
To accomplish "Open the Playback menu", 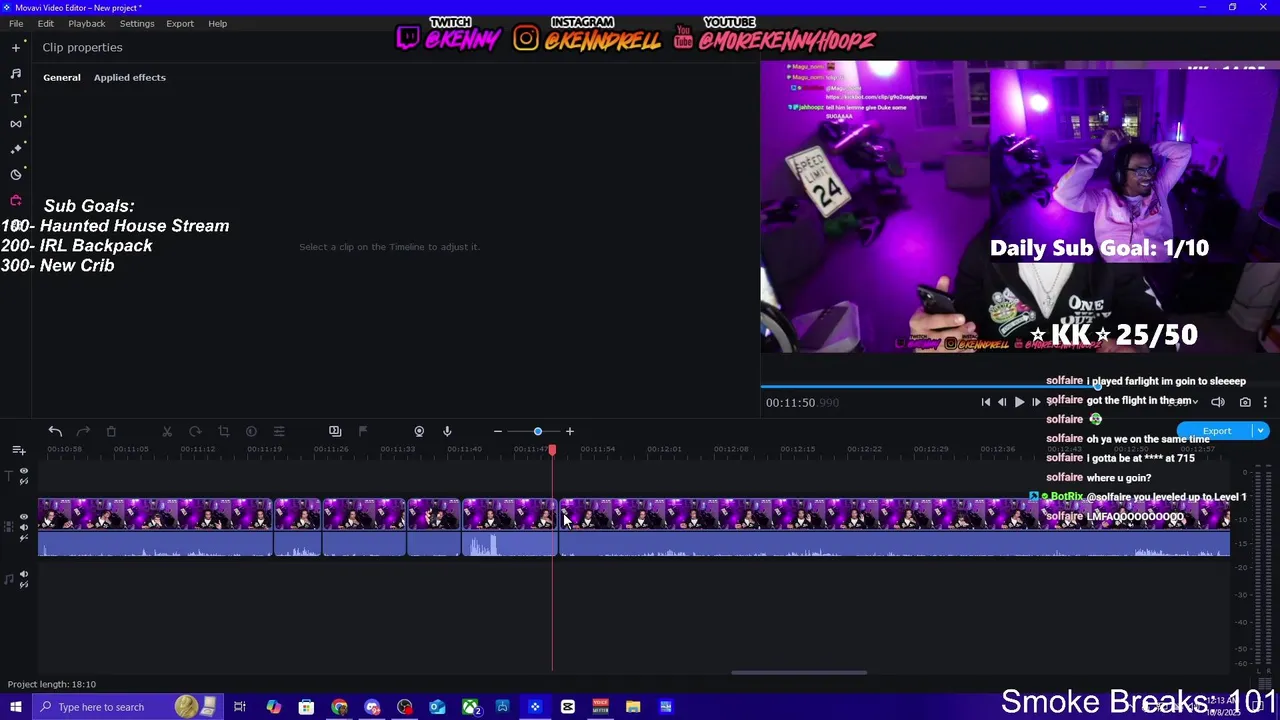I will [87, 23].
